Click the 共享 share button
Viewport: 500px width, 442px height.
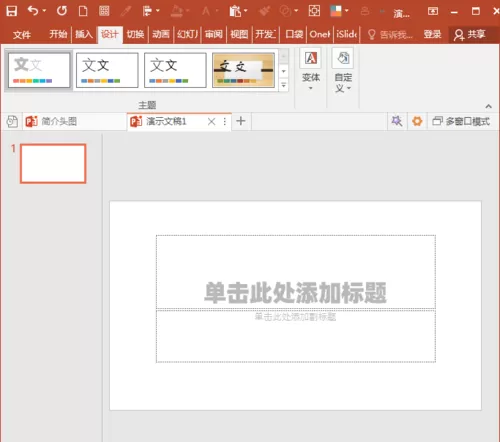pyautogui.click(x=470, y=34)
